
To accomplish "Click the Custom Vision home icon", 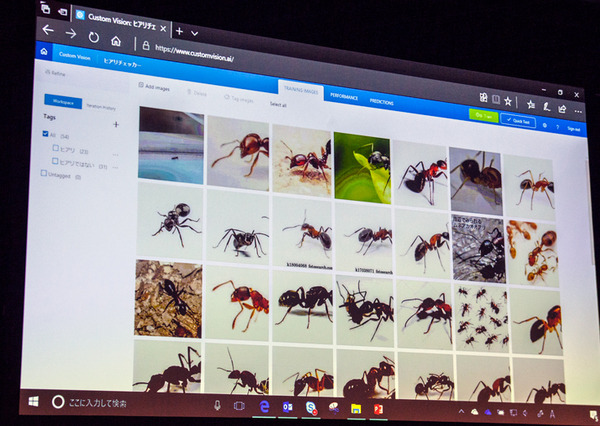I will [43, 52].
